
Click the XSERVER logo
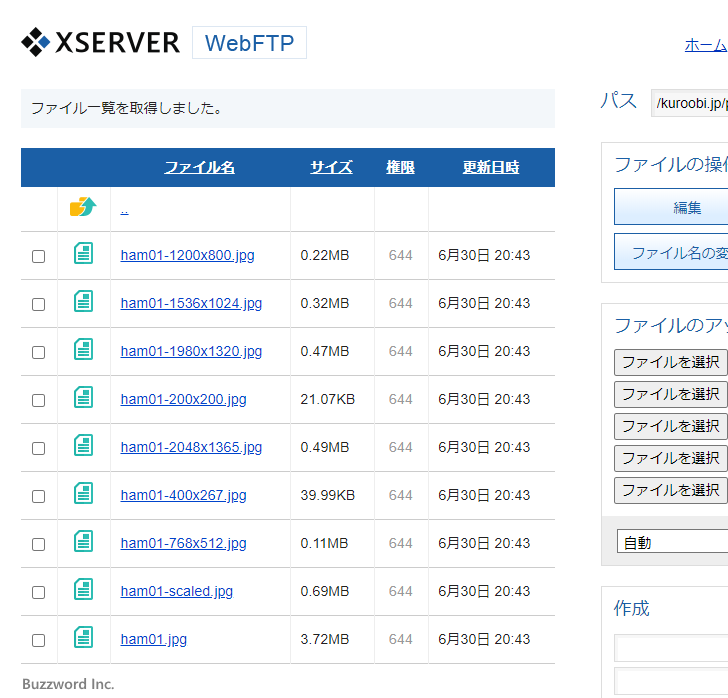point(100,42)
